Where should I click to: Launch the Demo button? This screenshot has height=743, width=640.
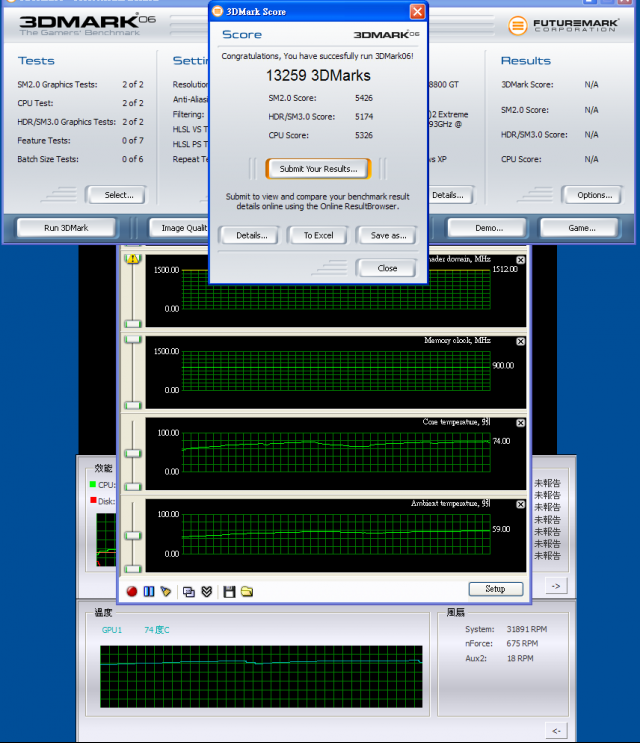coord(489,228)
